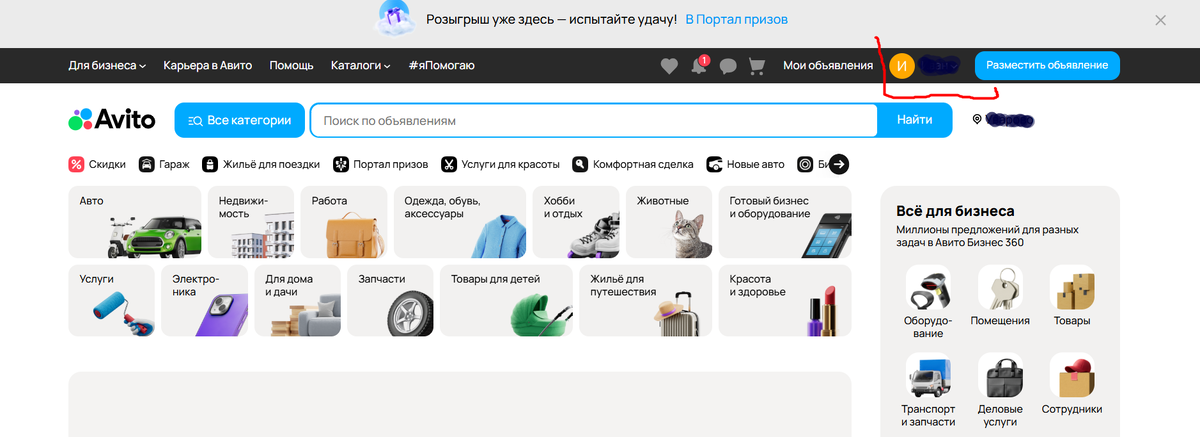Viewport: 1200px width, 437px height.
Task: Open Жильё для поездки shortcut
Action: pyautogui.click(x=261, y=164)
